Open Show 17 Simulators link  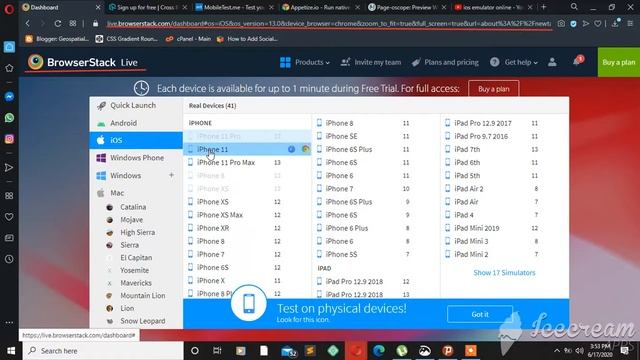tap(504, 273)
